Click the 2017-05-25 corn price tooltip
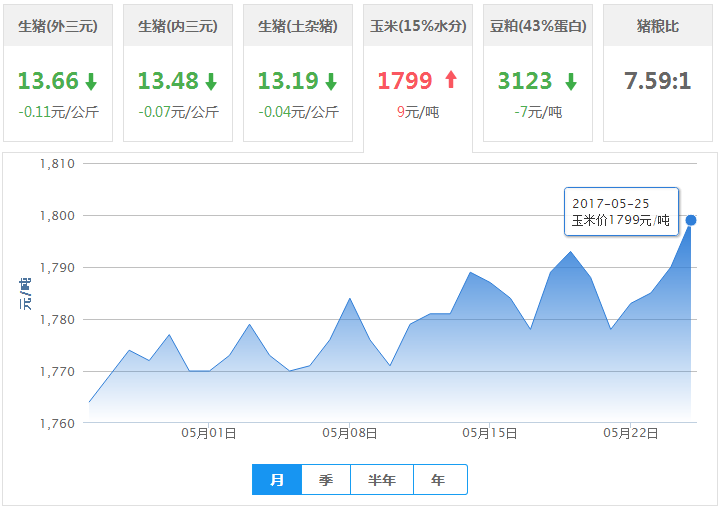This screenshot has width=723, height=511. pyautogui.click(x=621, y=212)
